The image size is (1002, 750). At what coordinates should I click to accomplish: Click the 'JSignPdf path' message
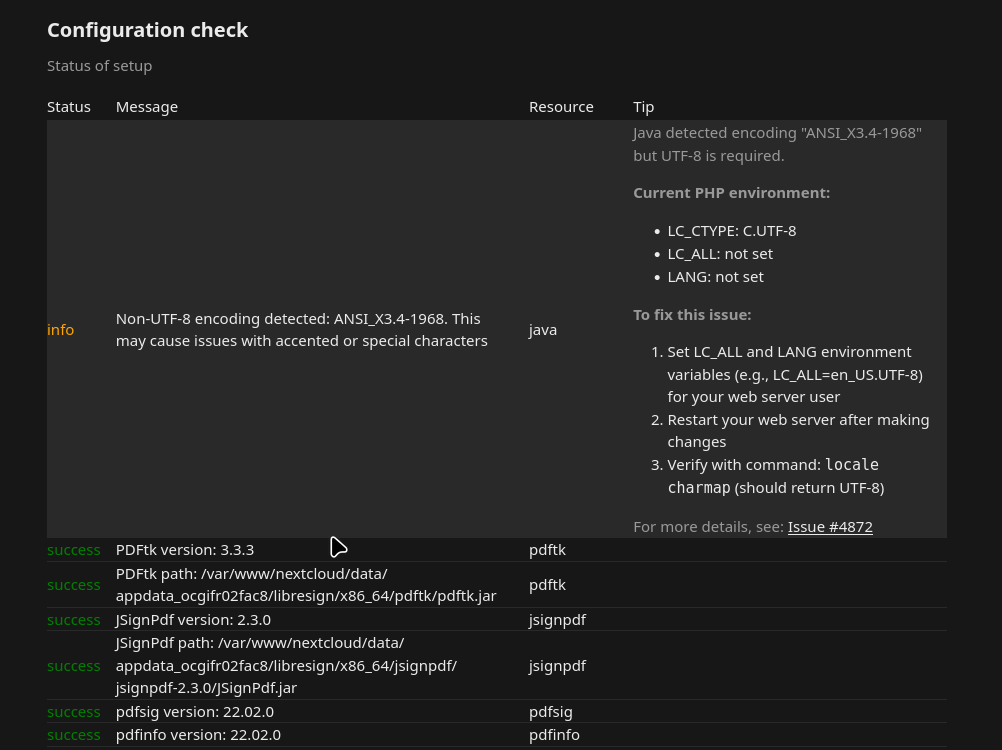coord(286,666)
